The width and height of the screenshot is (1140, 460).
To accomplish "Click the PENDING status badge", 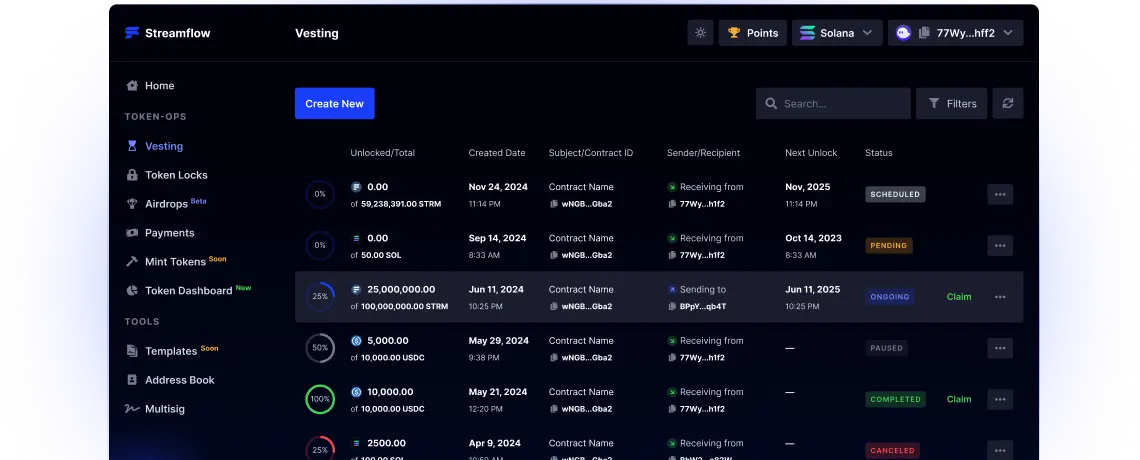I will [x=888, y=246].
